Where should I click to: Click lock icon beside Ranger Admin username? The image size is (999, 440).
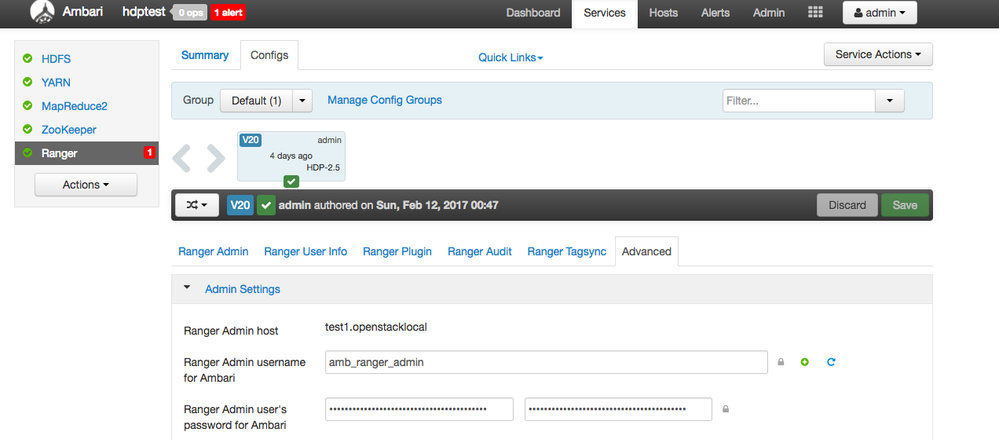tap(781, 362)
